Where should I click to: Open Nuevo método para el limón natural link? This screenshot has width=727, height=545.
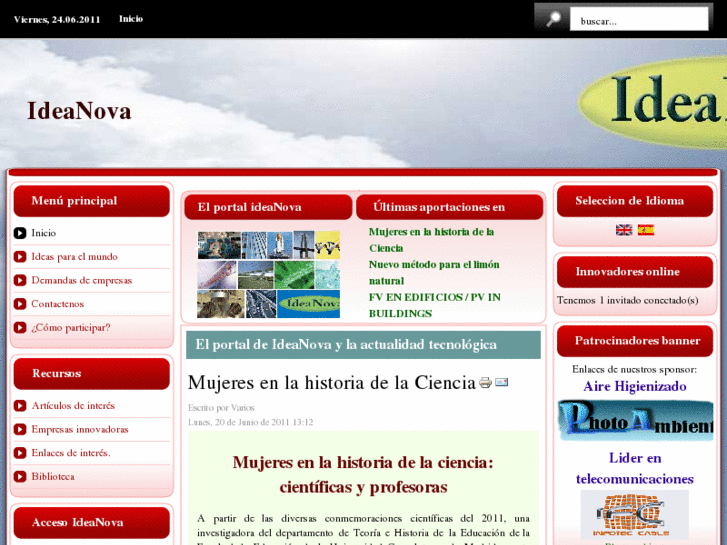coord(434,273)
